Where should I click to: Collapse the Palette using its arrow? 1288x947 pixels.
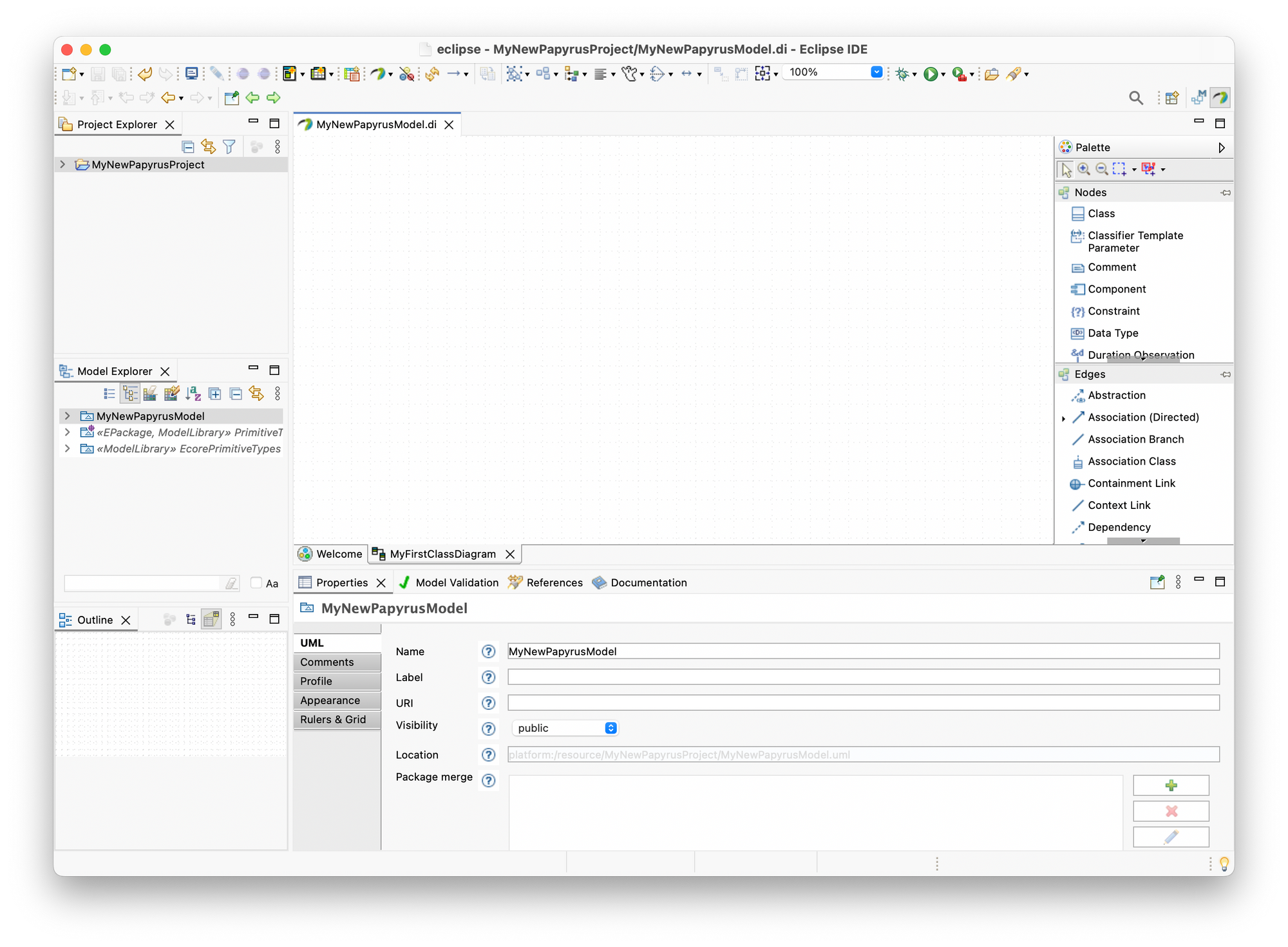click(1221, 148)
